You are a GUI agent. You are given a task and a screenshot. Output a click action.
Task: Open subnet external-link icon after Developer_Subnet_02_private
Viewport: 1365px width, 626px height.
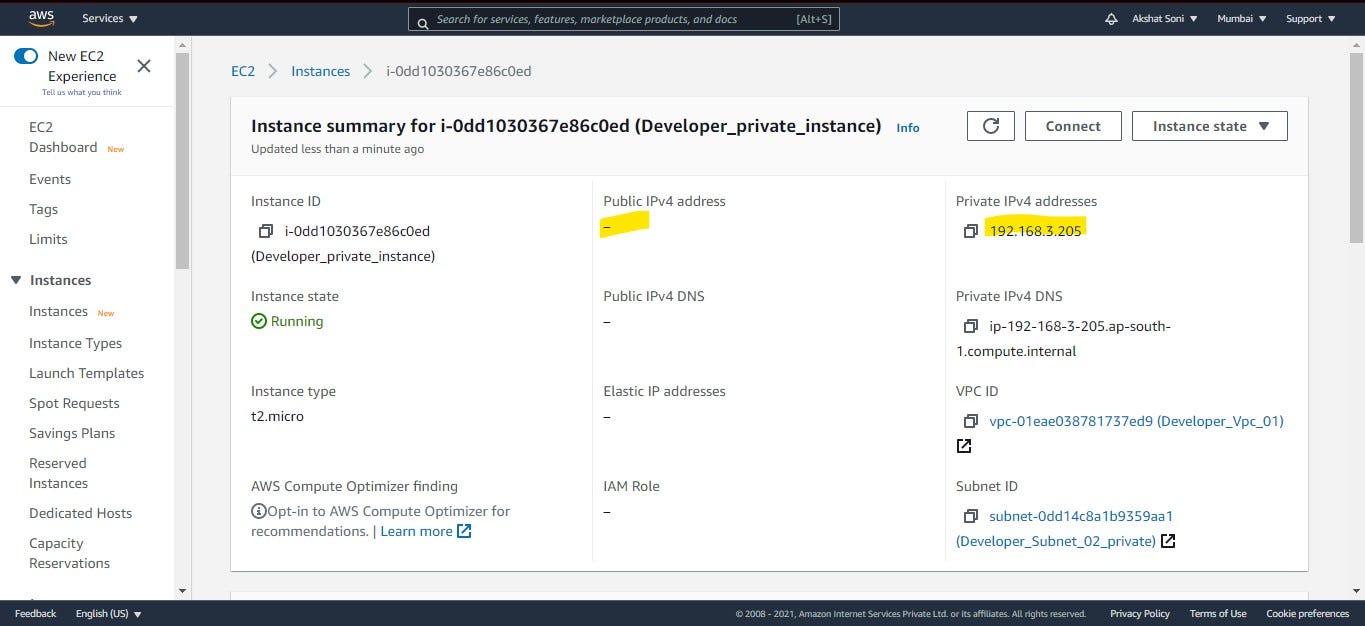point(1168,541)
